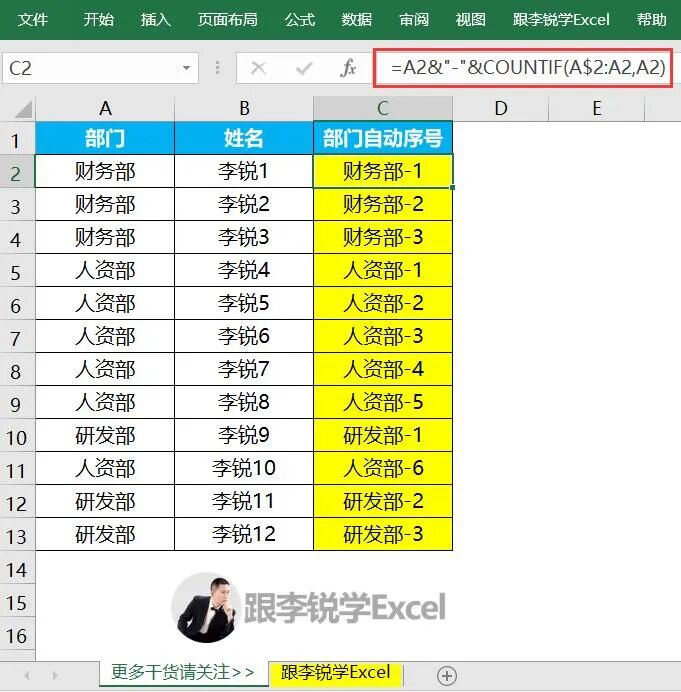Viewport: 681px width, 692px height.
Task: Select cell containing 李锐6
Action: point(244,336)
